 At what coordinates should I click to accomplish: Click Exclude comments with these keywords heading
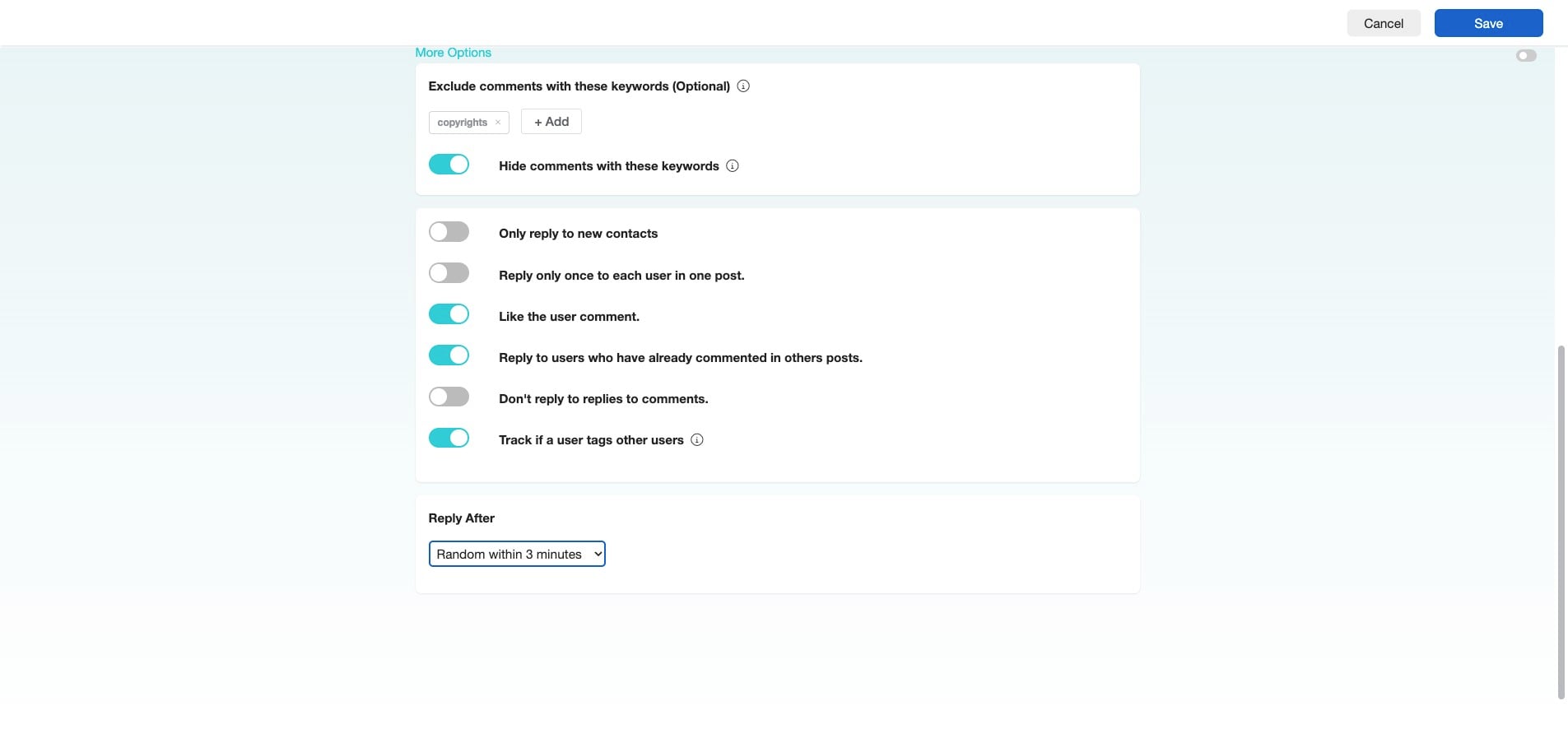point(579,86)
